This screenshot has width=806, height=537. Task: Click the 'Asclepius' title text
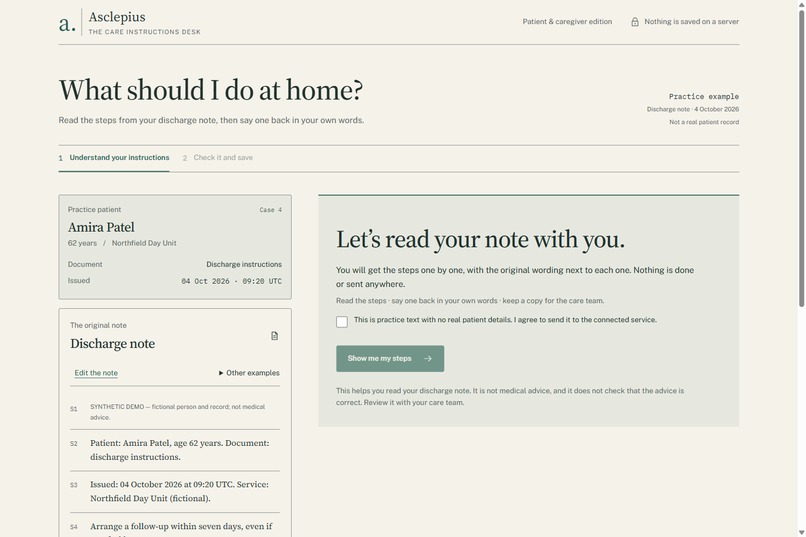pyautogui.click(x=117, y=17)
